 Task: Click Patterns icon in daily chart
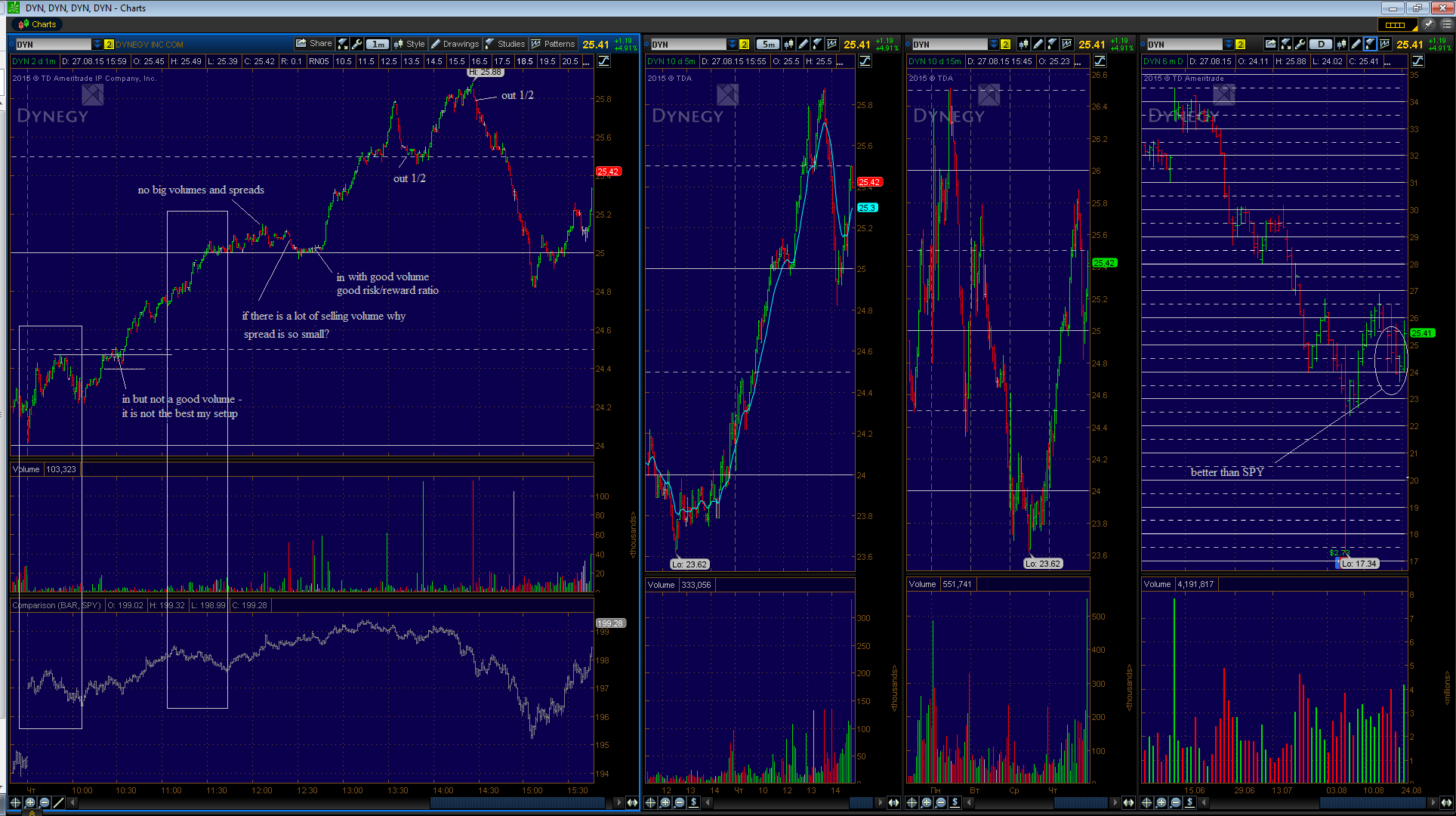[1385, 45]
